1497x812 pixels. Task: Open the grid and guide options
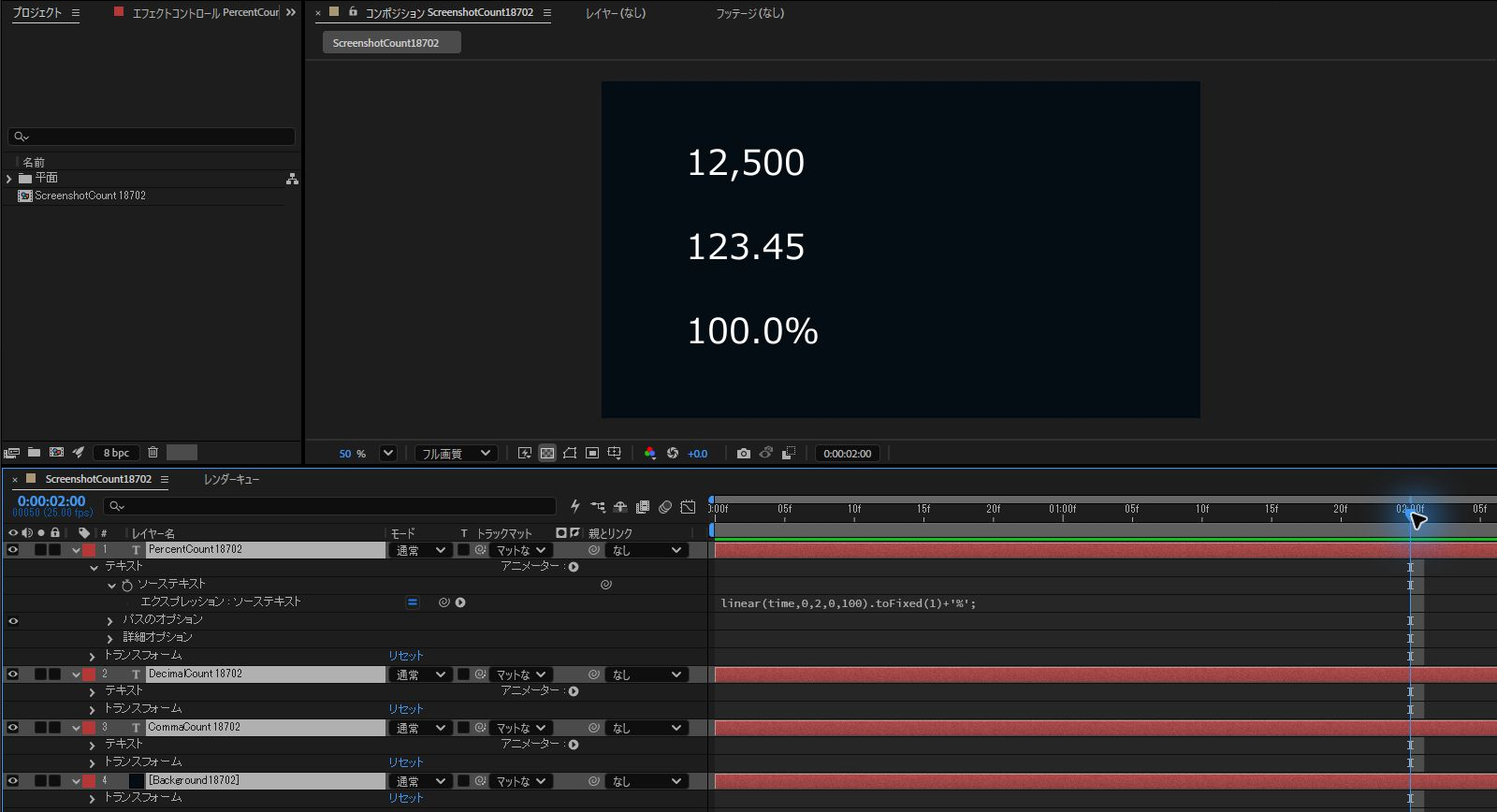(x=615, y=453)
